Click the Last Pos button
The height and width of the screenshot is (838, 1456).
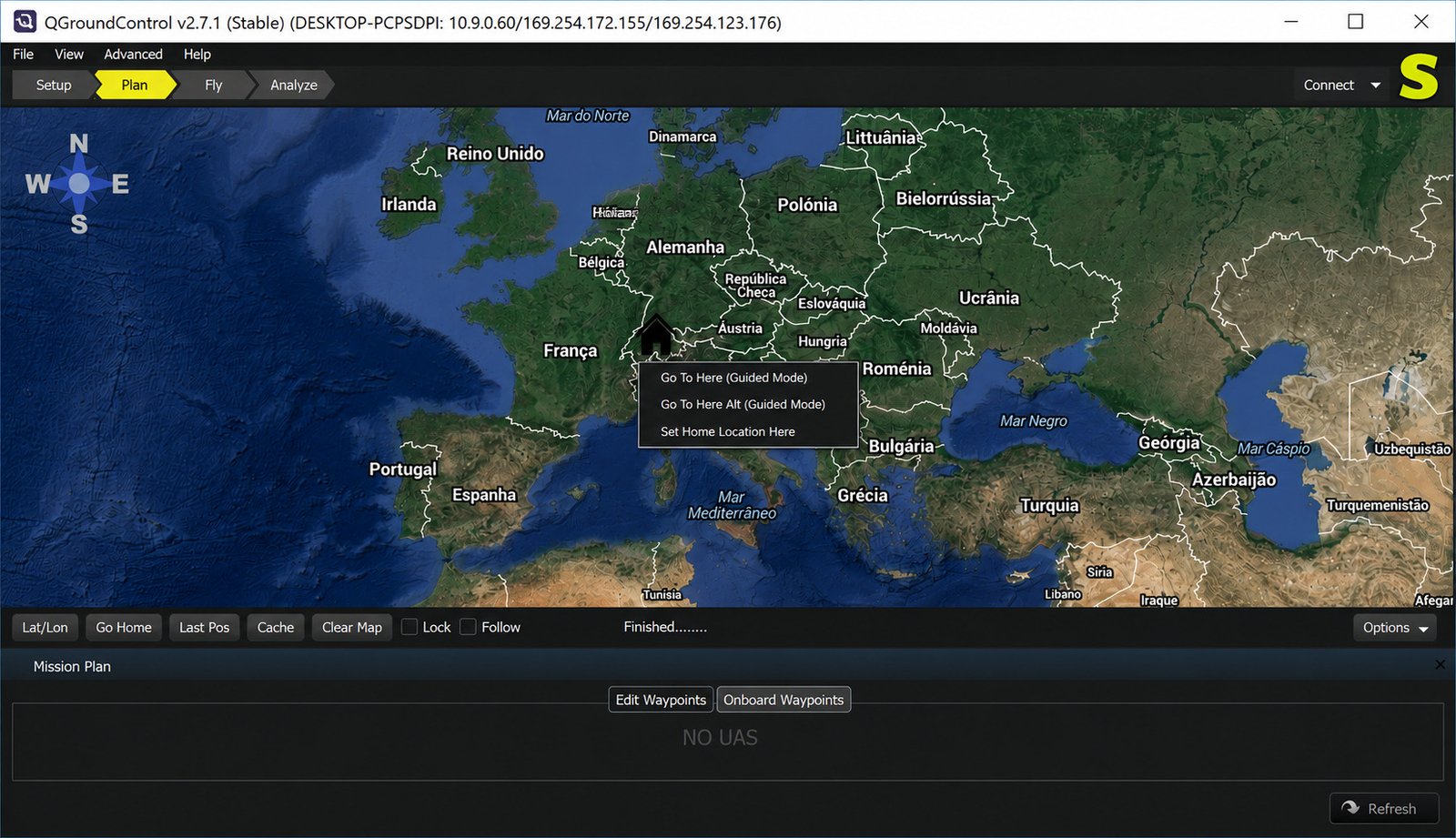pyautogui.click(x=205, y=628)
